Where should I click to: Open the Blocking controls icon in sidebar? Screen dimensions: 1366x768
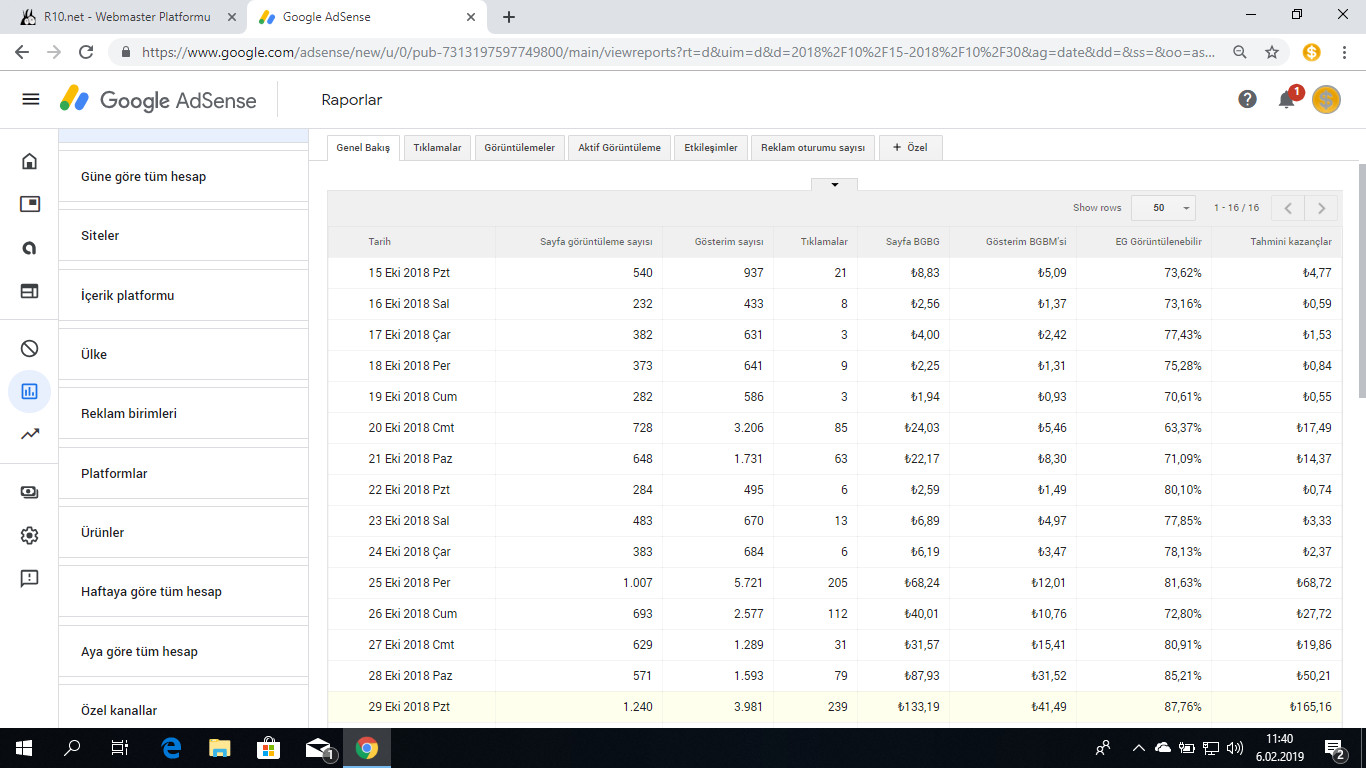pos(30,348)
